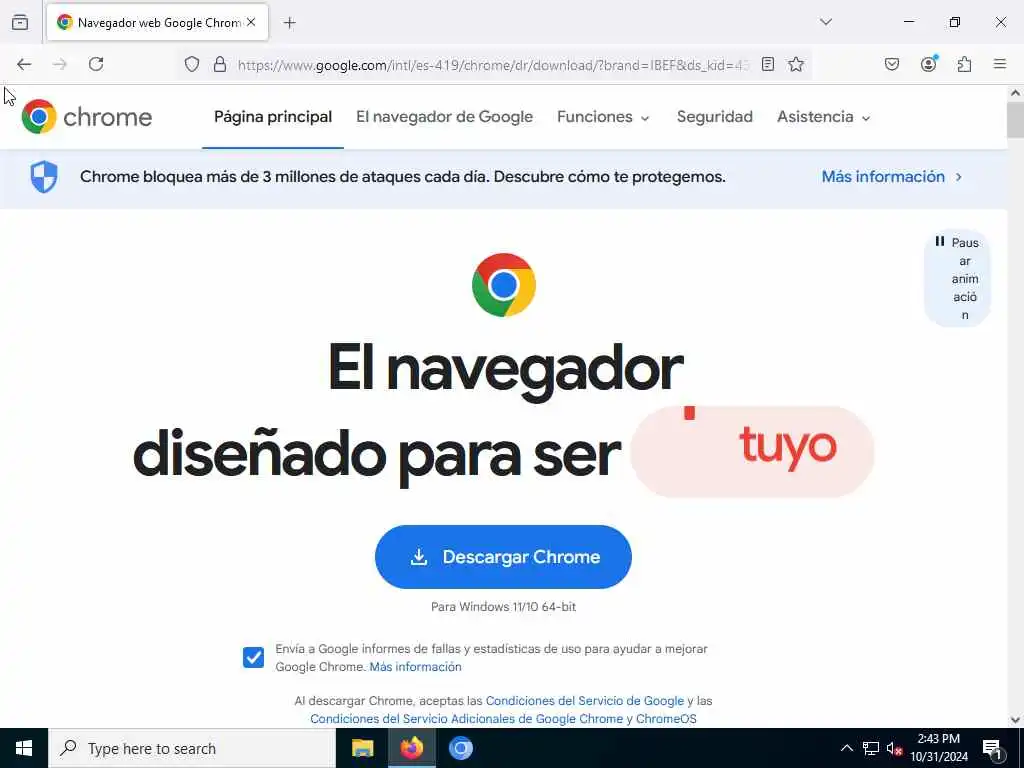Click the URL address bar field
Viewport: 1024px width, 768px height.
point(493,65)
